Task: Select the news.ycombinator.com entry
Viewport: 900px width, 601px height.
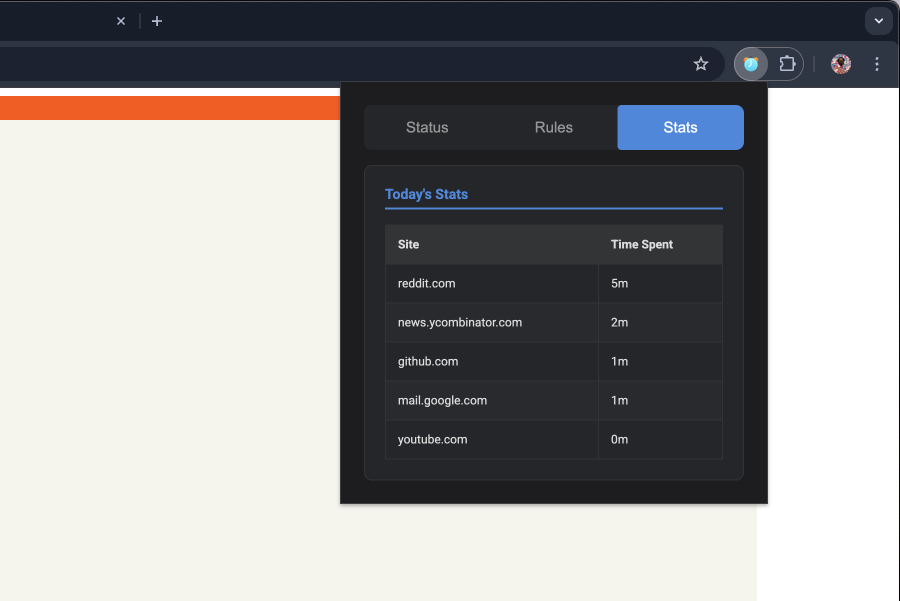Action: tap(459, 323)
